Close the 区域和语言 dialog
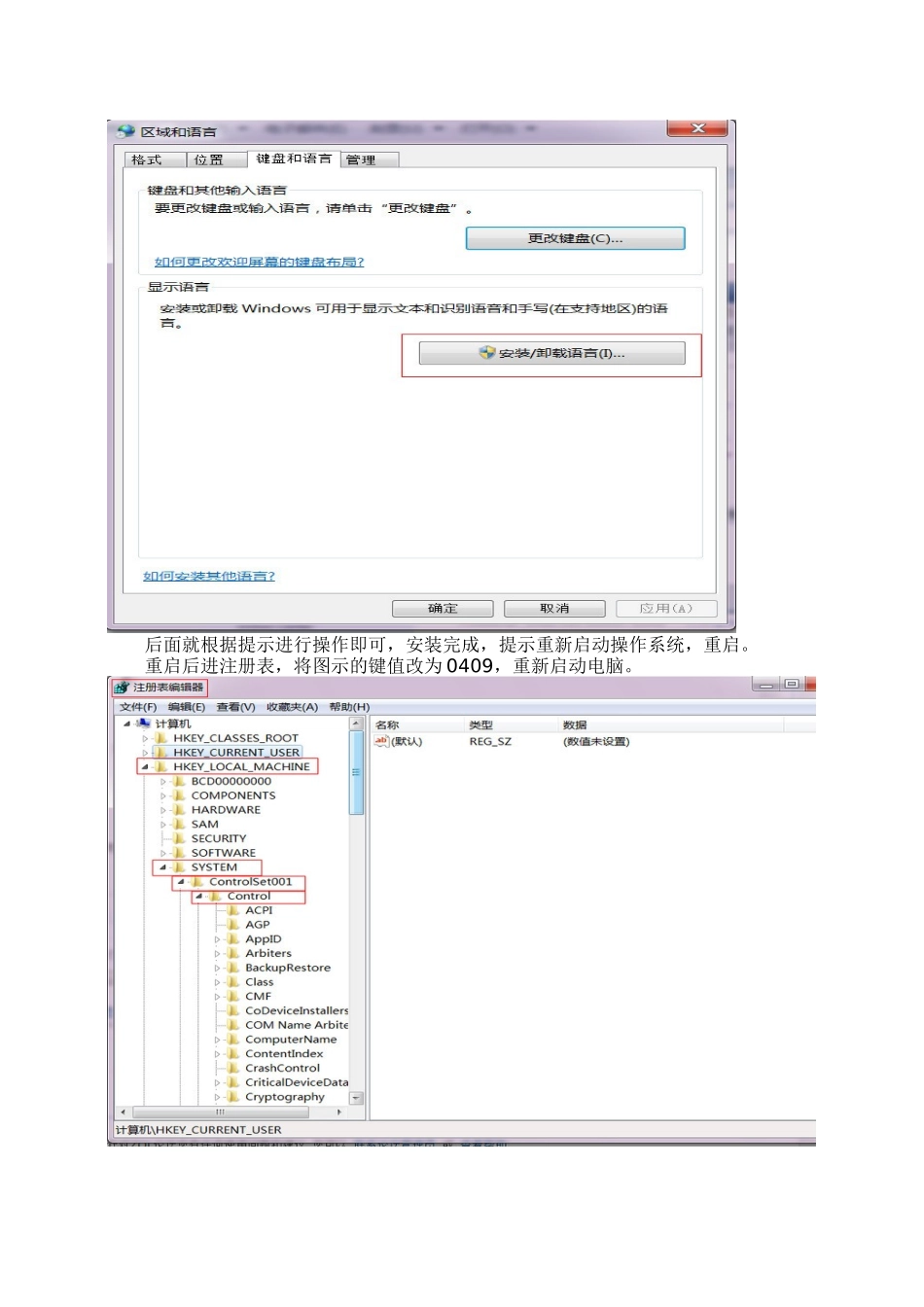This screenshot has width=924, height=1307. pos(697,128)
